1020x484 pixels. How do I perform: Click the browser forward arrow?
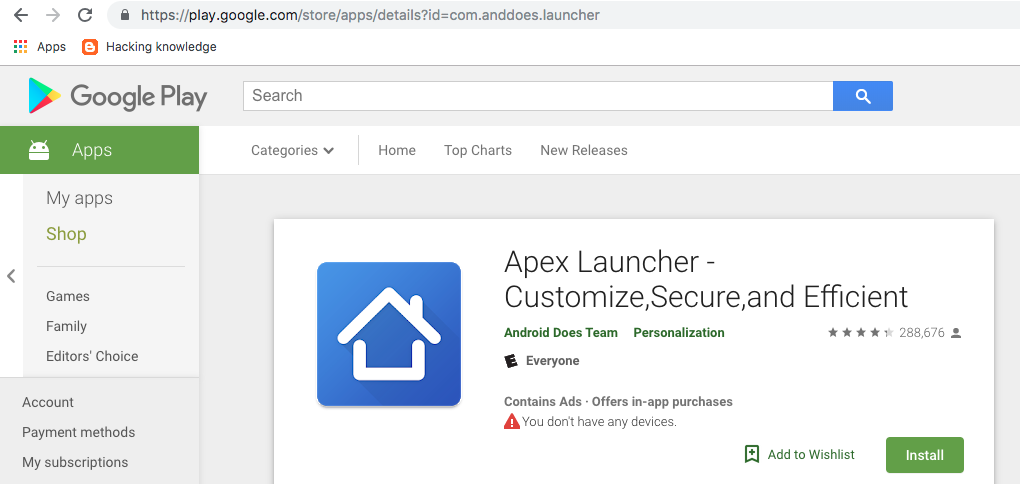[x=53, y=15]
